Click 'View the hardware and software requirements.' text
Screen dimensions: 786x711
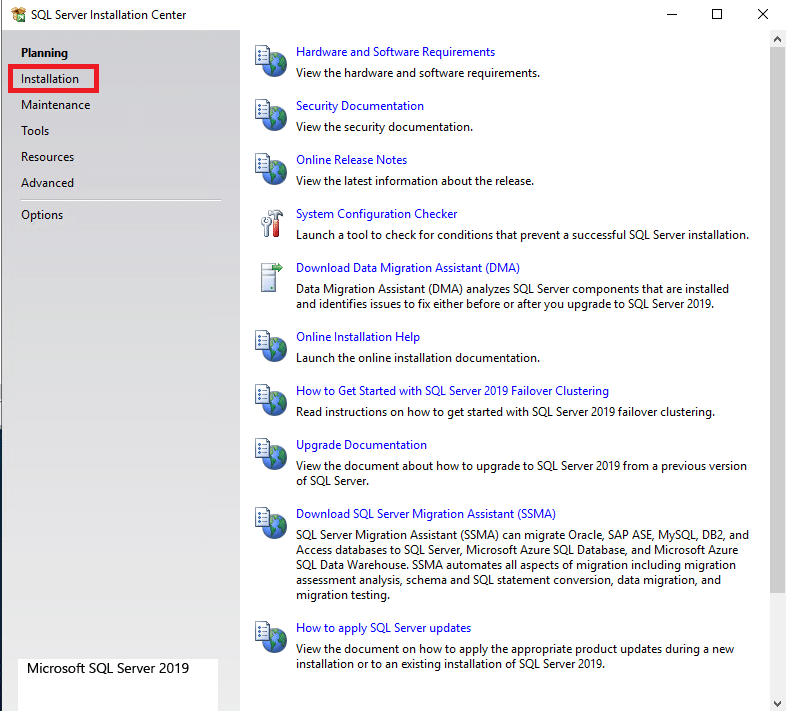(x=418, y=73)
